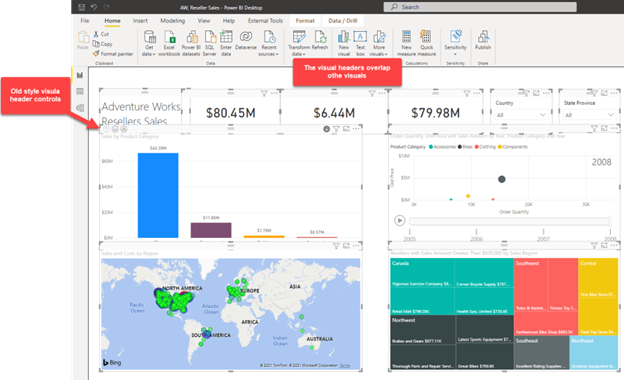Click the play axis slider track
Image resolution: width=624 pixels, height=380 pixels.
point(510,221)
